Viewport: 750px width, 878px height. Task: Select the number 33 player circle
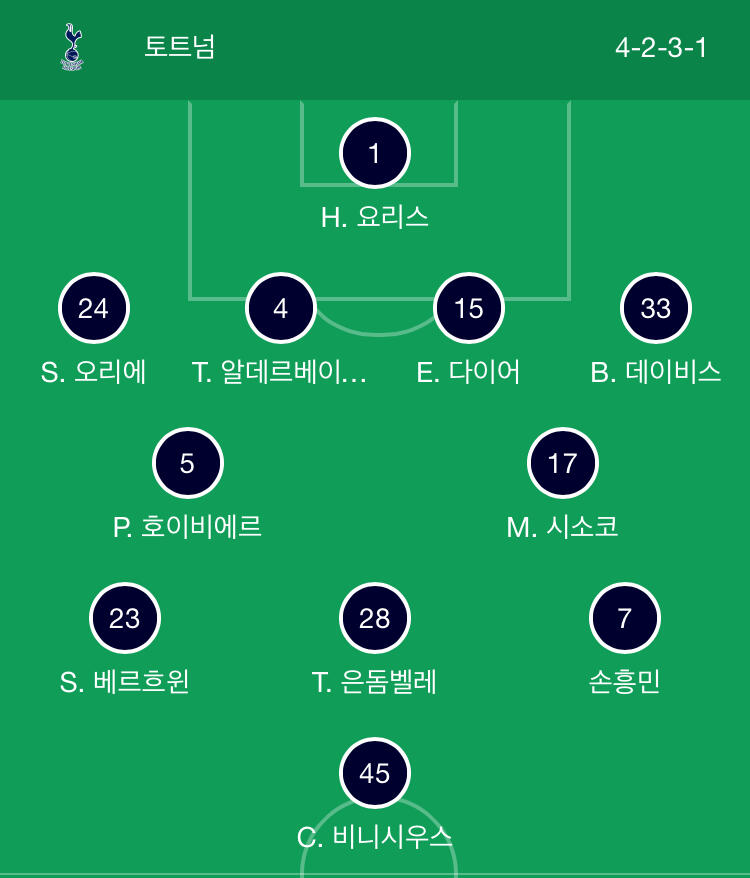(656, 308)
